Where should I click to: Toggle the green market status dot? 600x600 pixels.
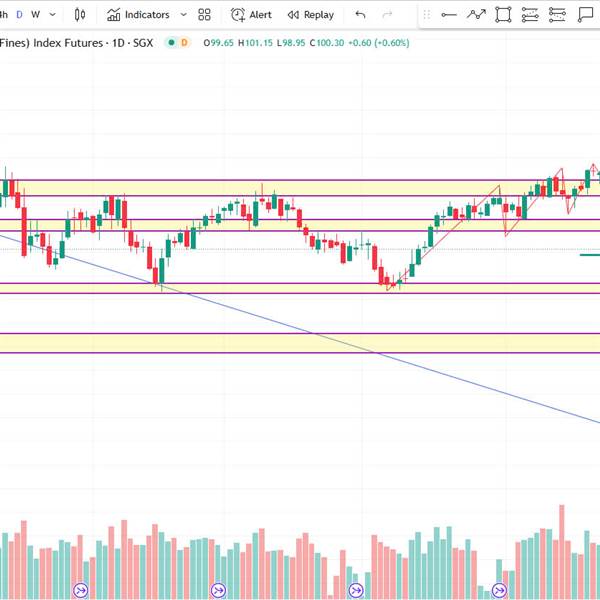click(171, 42)
